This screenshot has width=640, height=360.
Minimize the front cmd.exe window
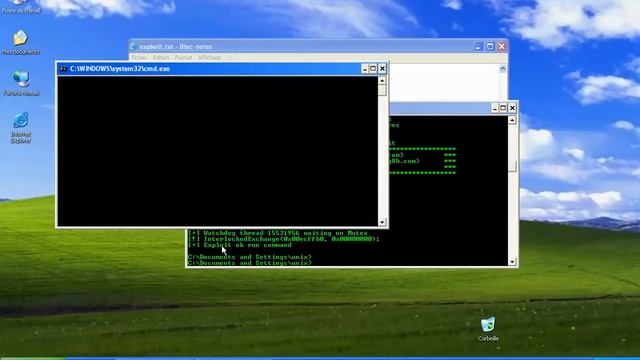[x=364, y=69]
